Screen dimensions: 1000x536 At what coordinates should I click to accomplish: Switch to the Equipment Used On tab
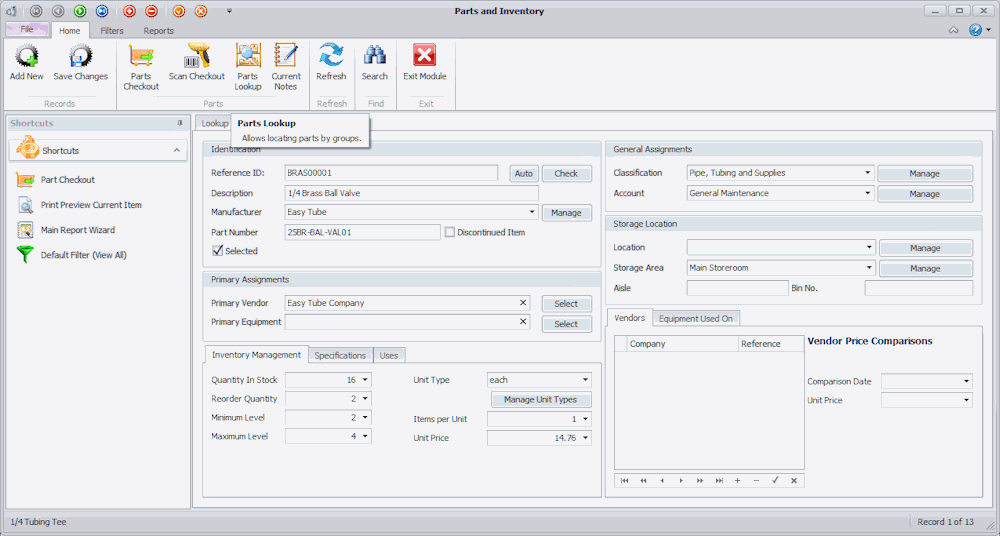coord(696,318)
